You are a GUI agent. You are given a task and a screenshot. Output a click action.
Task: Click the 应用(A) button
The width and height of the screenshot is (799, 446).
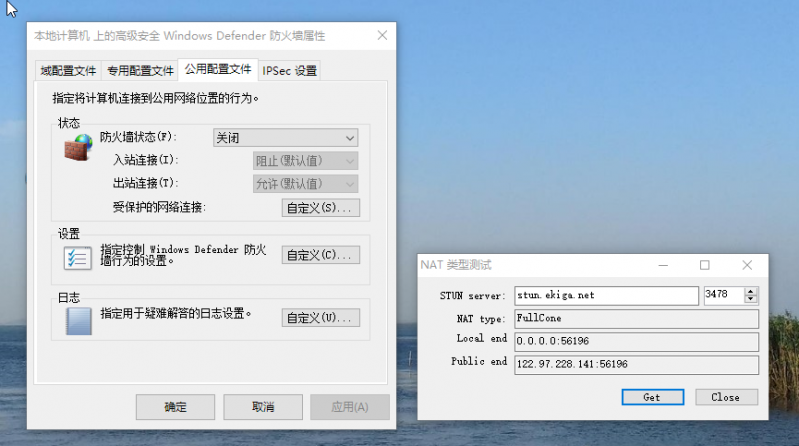[350, 407]
